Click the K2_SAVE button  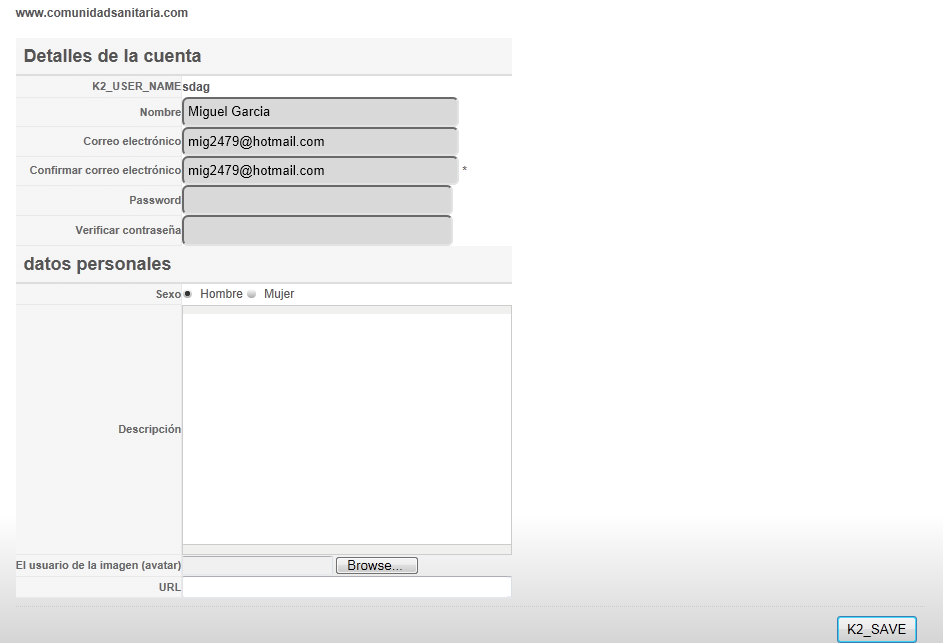point(876,629)
